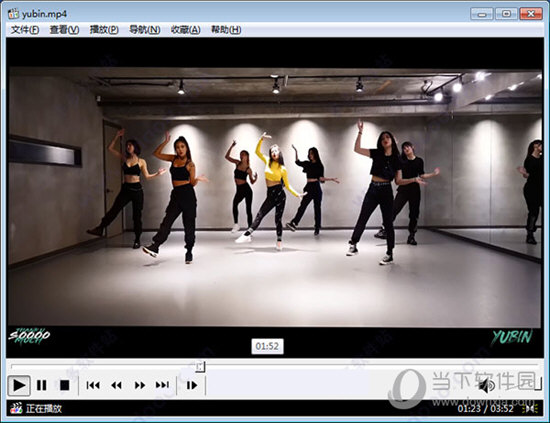Open the 收藏(A) menu
This screenshot has width=550, height=423.
point(186,30)
